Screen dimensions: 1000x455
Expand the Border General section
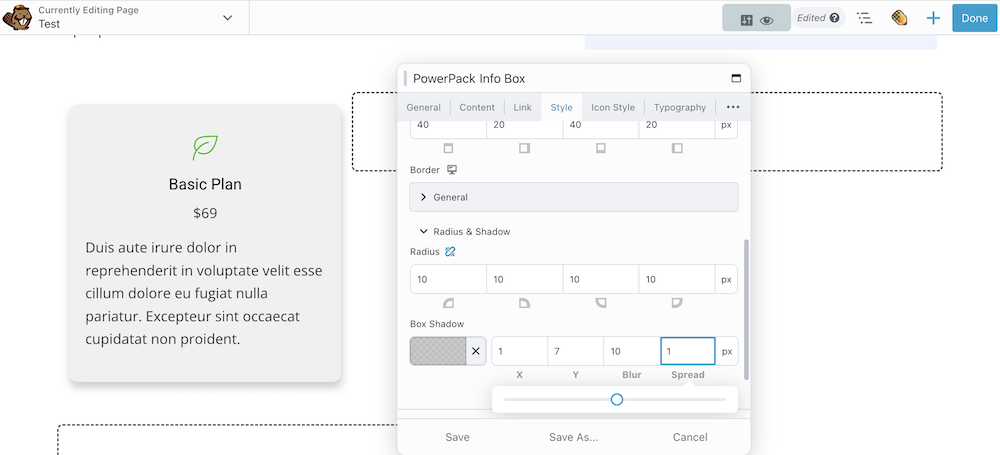[x=573, y=197]
